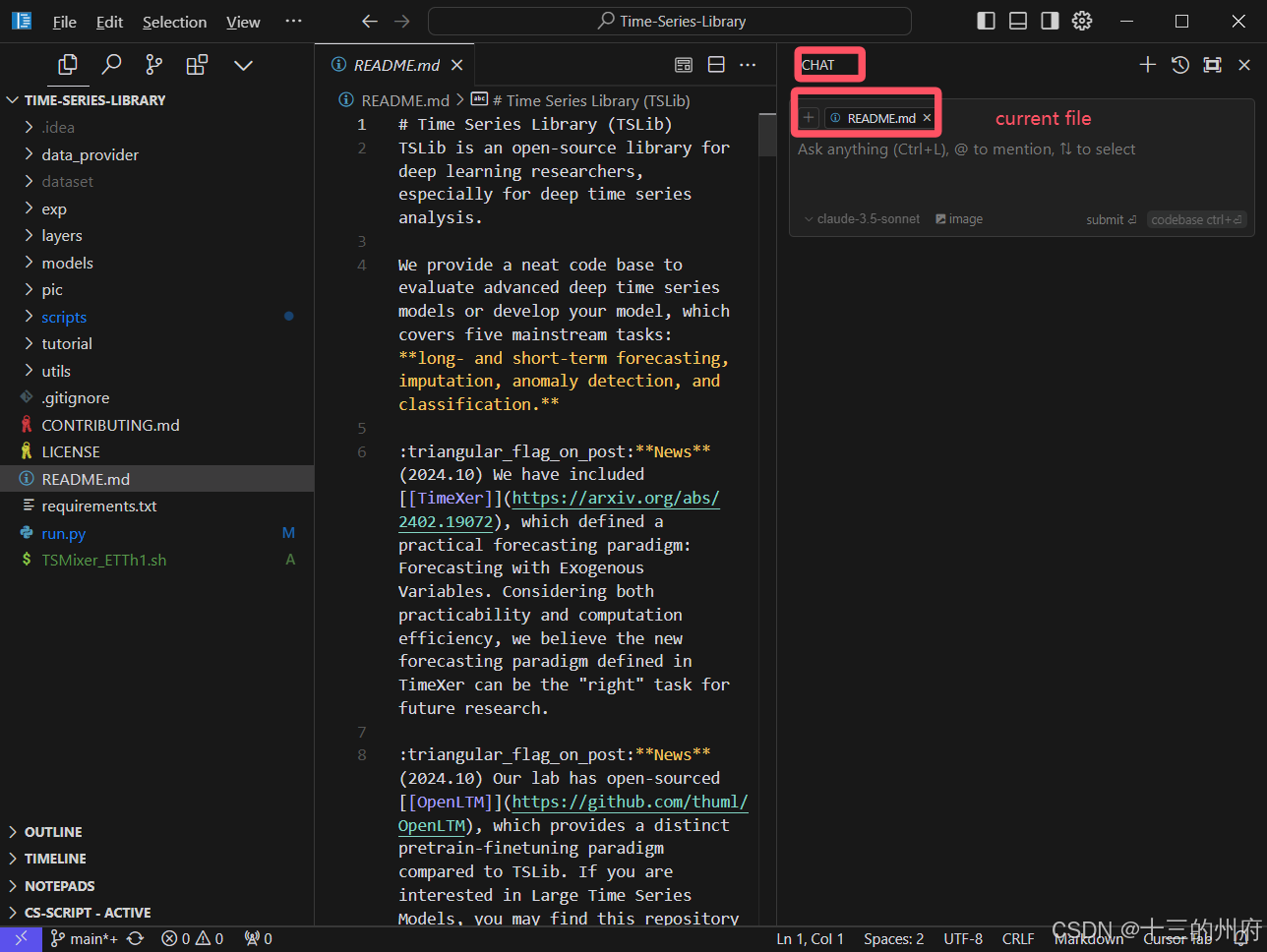This screenshot has height=952, width=1267.
Task: Open the errors and warnings count indicator
Action: click(x=192, y=939)
